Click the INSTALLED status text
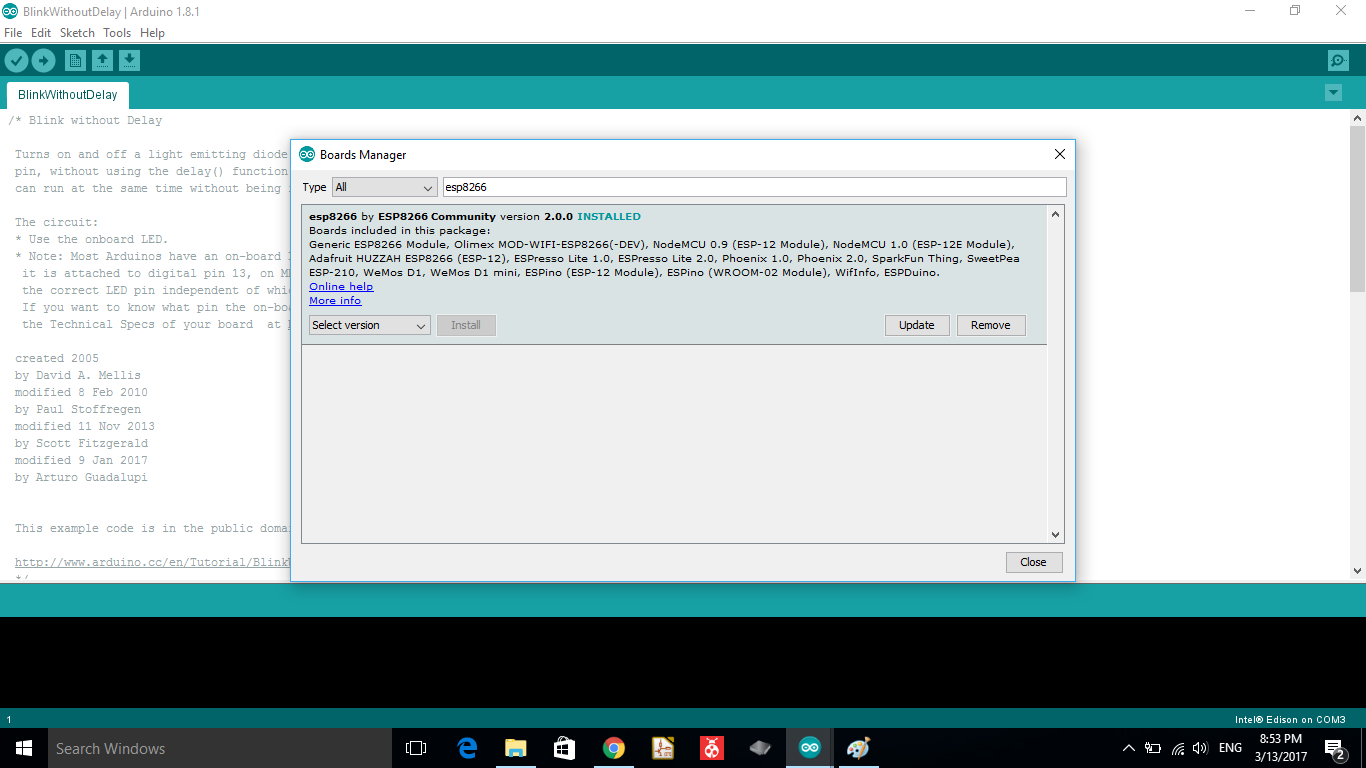1366x768 pixels. coord(609,217)
